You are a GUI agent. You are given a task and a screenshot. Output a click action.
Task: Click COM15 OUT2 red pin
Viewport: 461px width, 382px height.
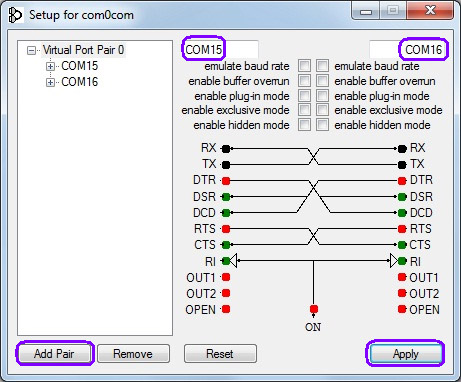pos(226,293)
